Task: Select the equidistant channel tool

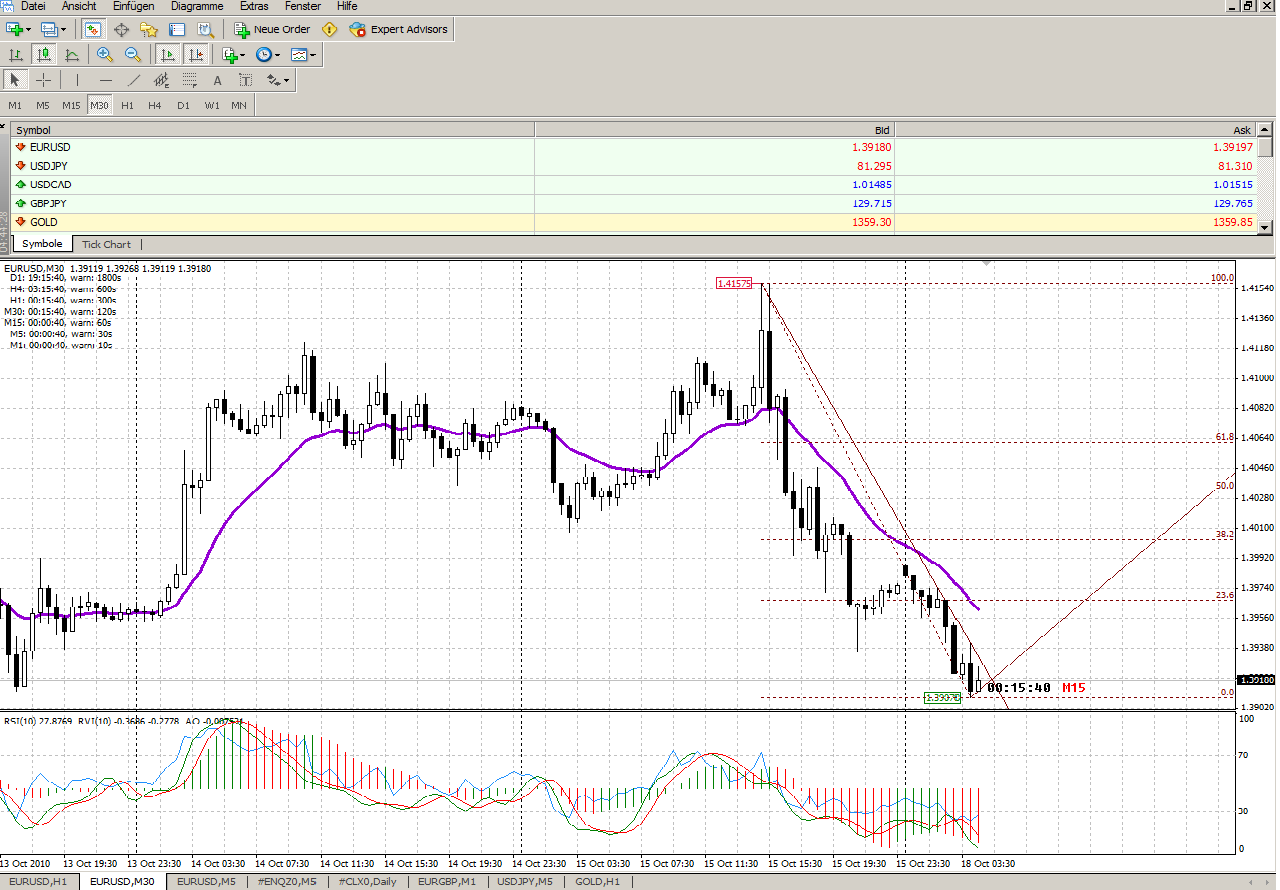Action: point(161,80)
